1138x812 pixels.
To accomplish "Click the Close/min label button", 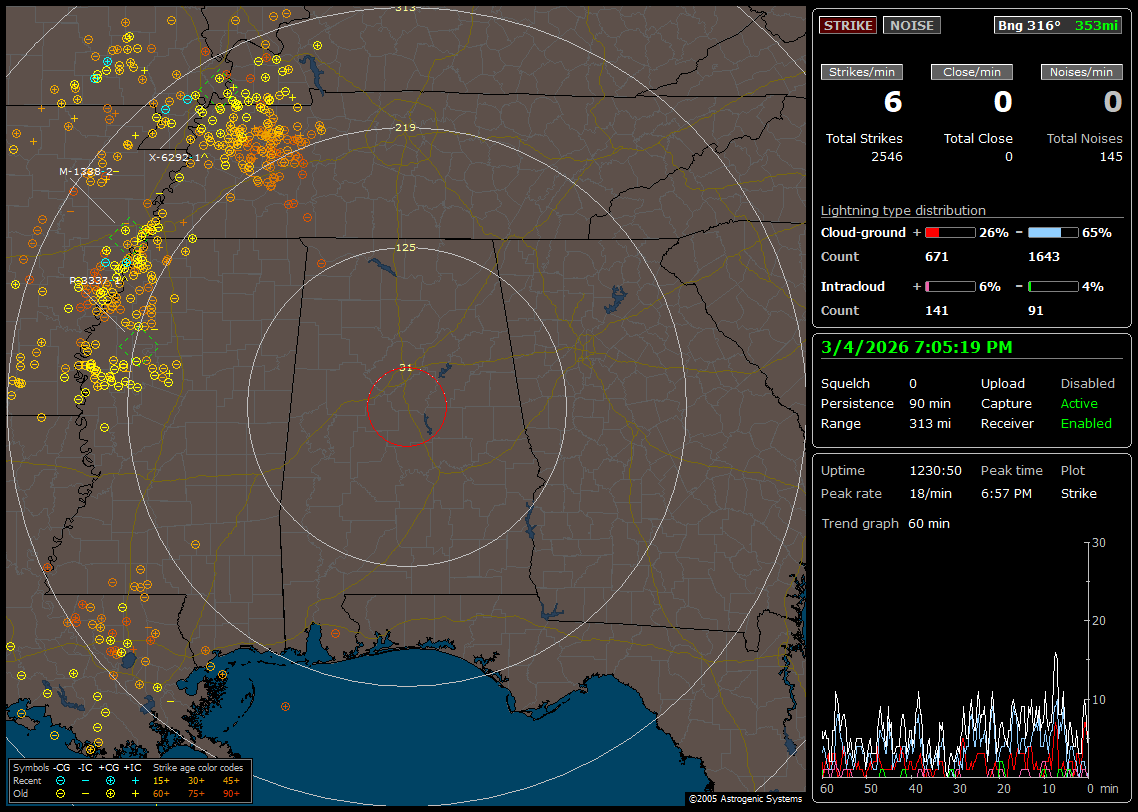I will click(x=972, y=72).
